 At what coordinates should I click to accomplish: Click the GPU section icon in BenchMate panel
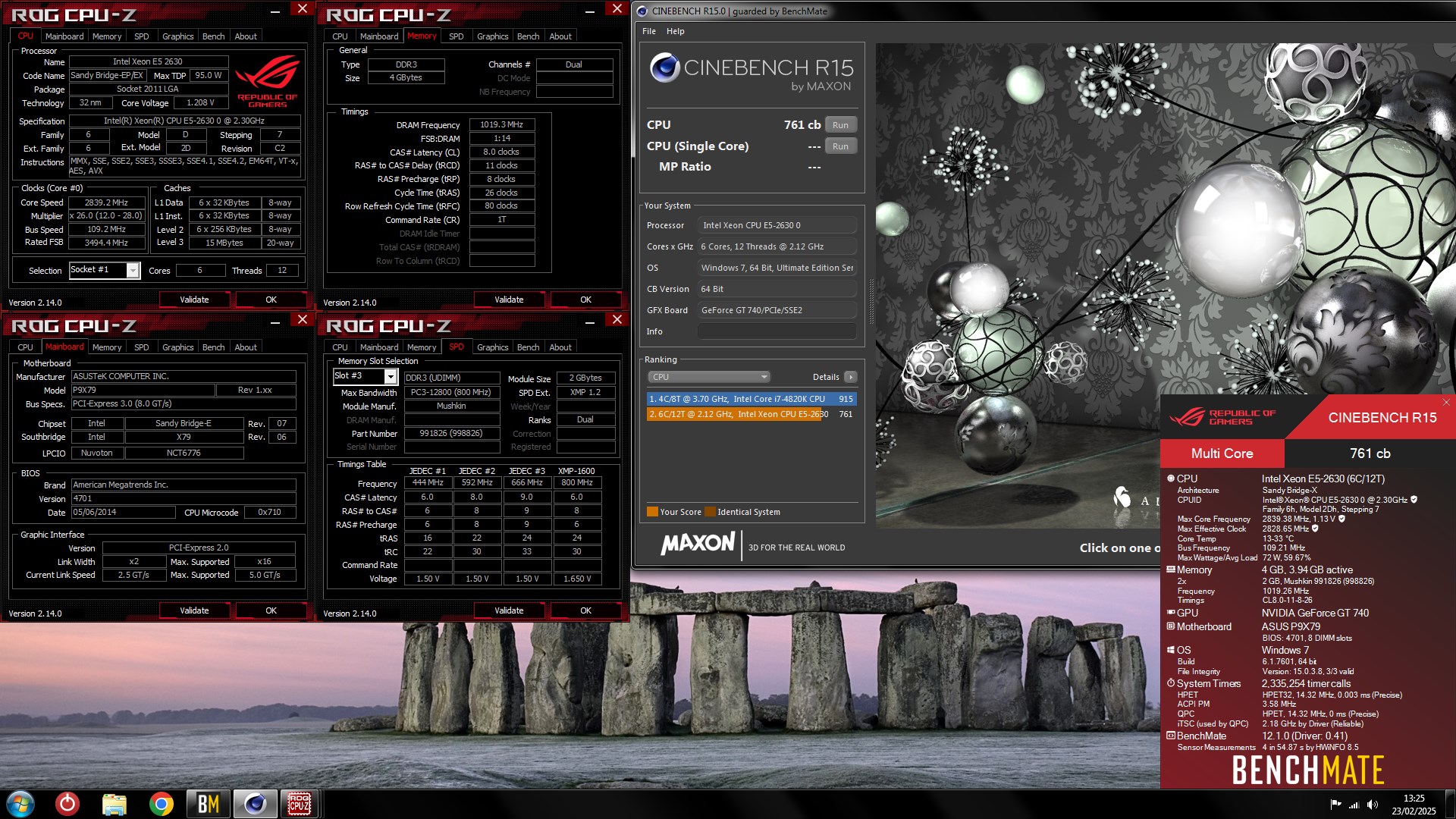click(1171, 613)
